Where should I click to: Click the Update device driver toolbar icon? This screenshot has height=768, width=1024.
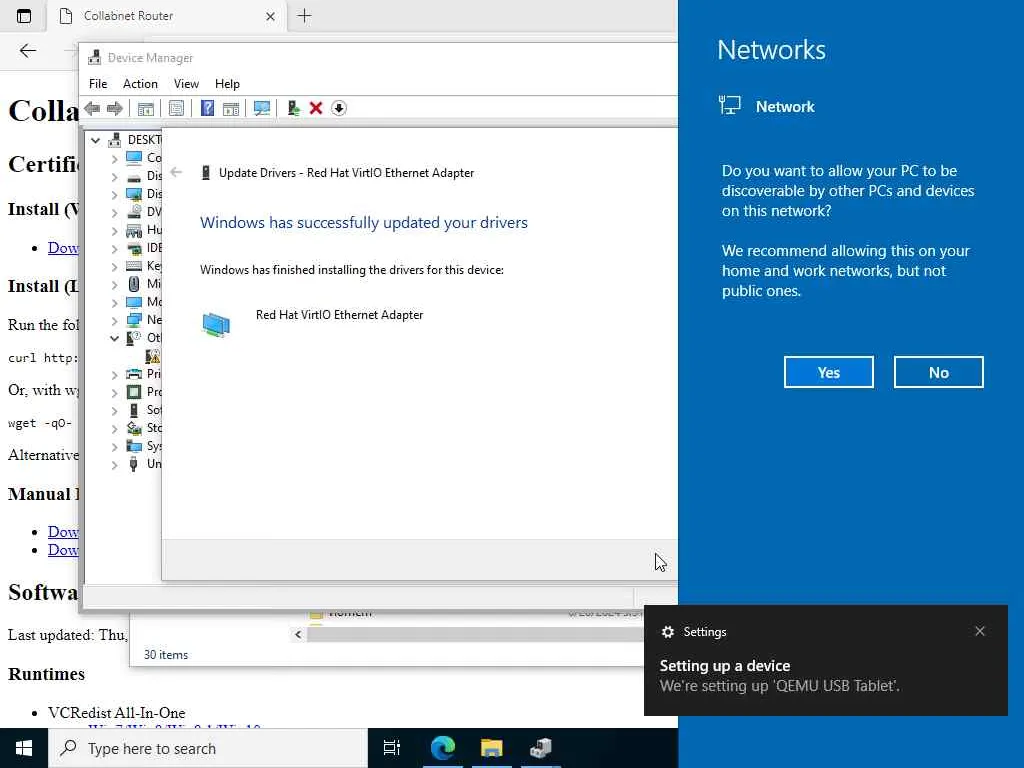(x=293, y=108)
